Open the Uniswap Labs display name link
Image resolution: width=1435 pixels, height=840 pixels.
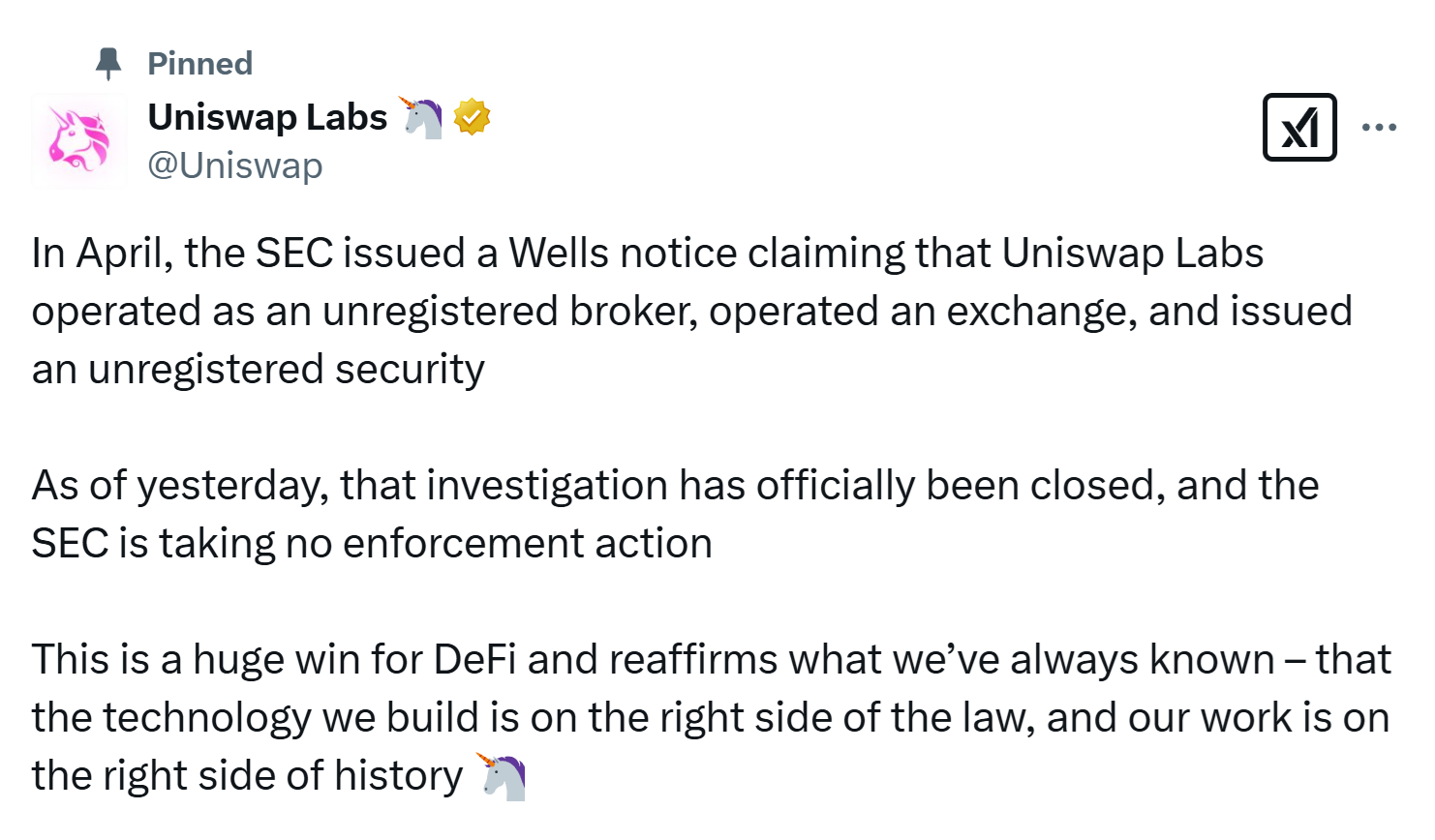(267, 117)
